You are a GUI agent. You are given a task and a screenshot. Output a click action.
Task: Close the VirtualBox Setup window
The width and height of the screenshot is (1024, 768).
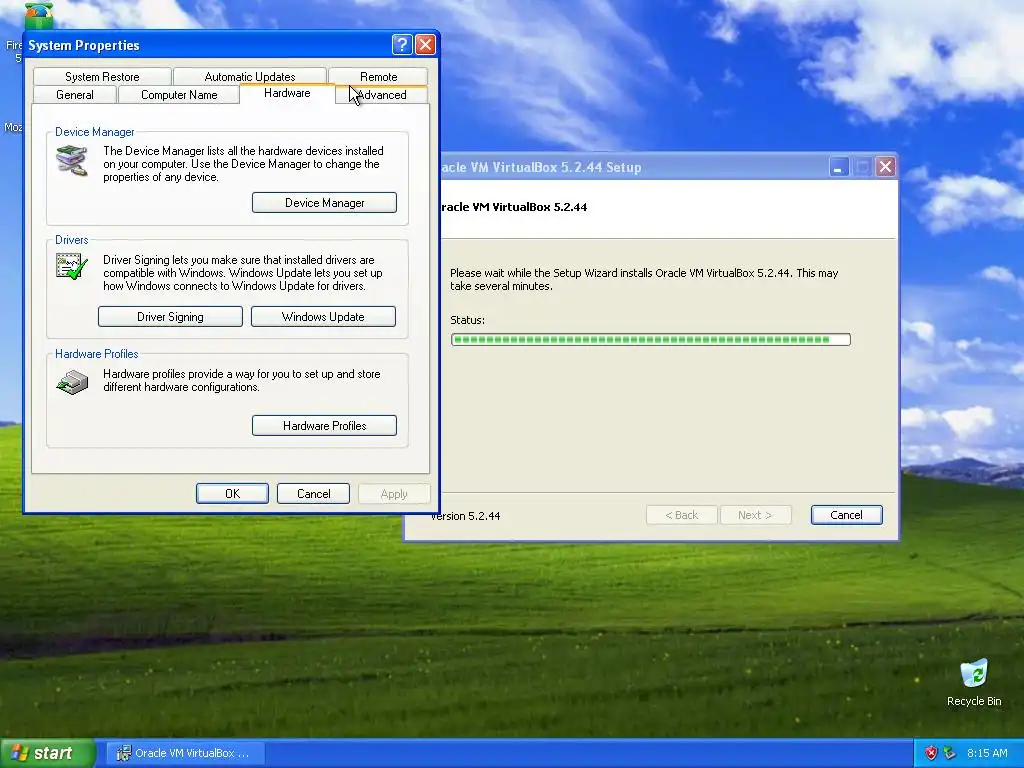886,167
